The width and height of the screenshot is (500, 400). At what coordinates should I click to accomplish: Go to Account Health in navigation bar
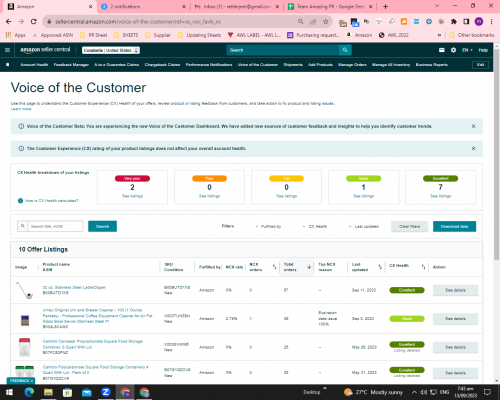tap(34, 65)
